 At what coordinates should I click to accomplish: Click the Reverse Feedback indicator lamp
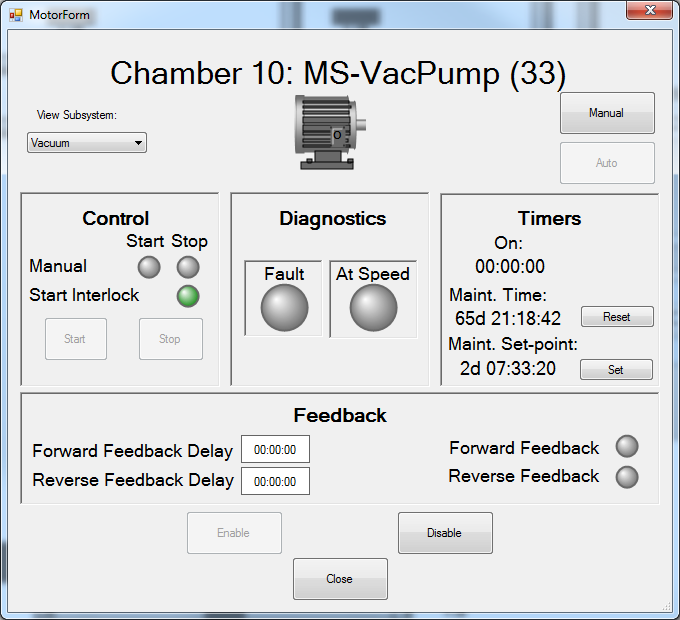click(627, 477)
